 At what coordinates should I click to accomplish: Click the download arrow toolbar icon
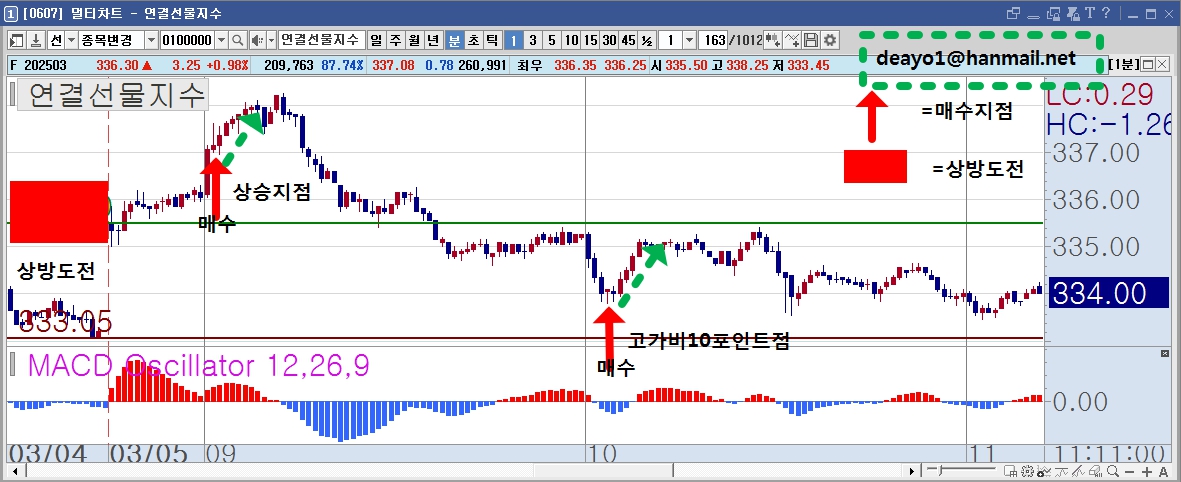36,40
